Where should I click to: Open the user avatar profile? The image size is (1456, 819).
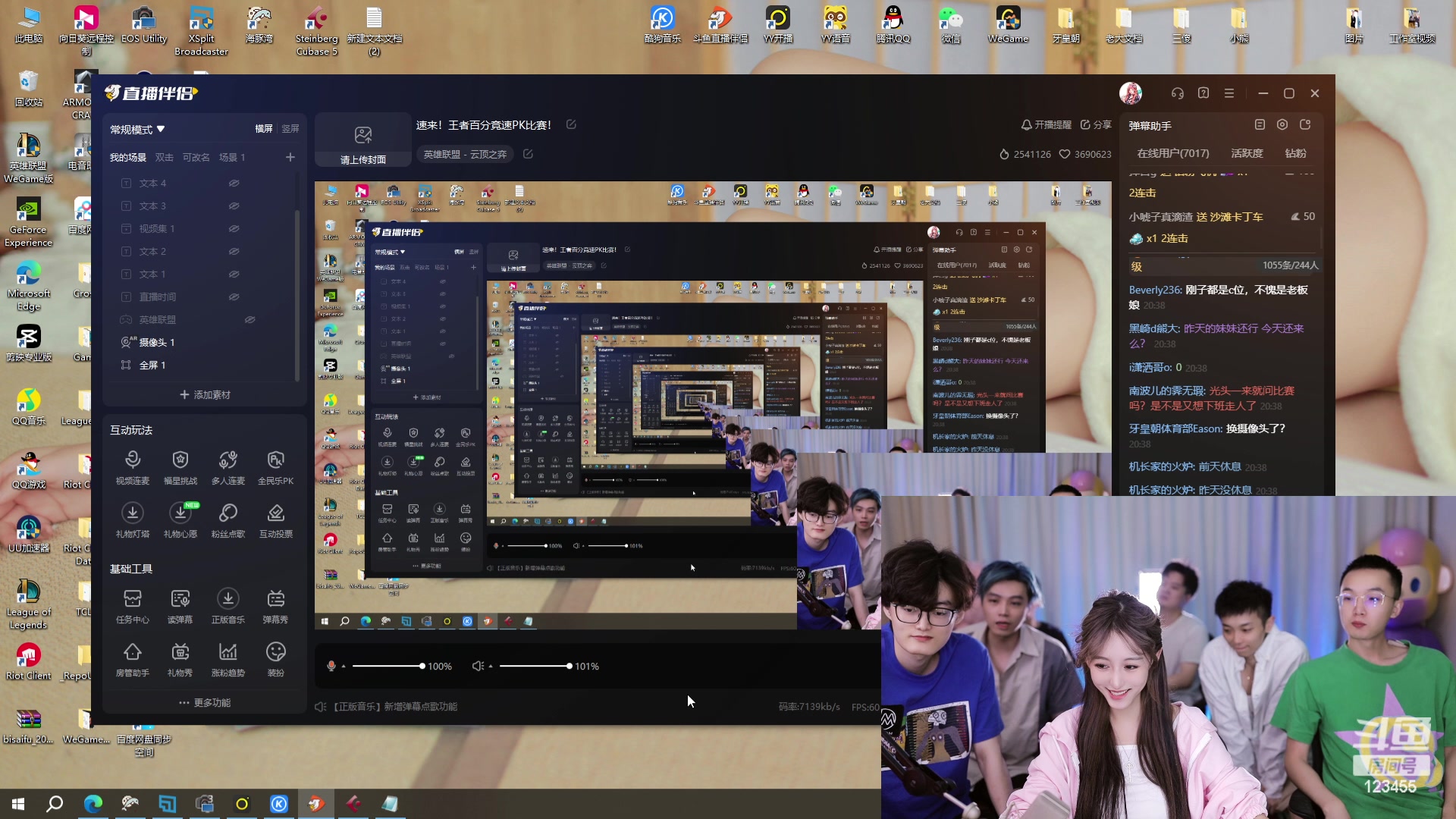[1131, 93]
